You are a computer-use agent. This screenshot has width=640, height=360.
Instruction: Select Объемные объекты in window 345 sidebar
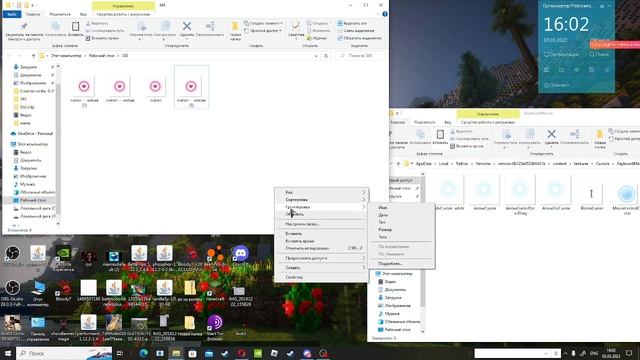[34, 192]
